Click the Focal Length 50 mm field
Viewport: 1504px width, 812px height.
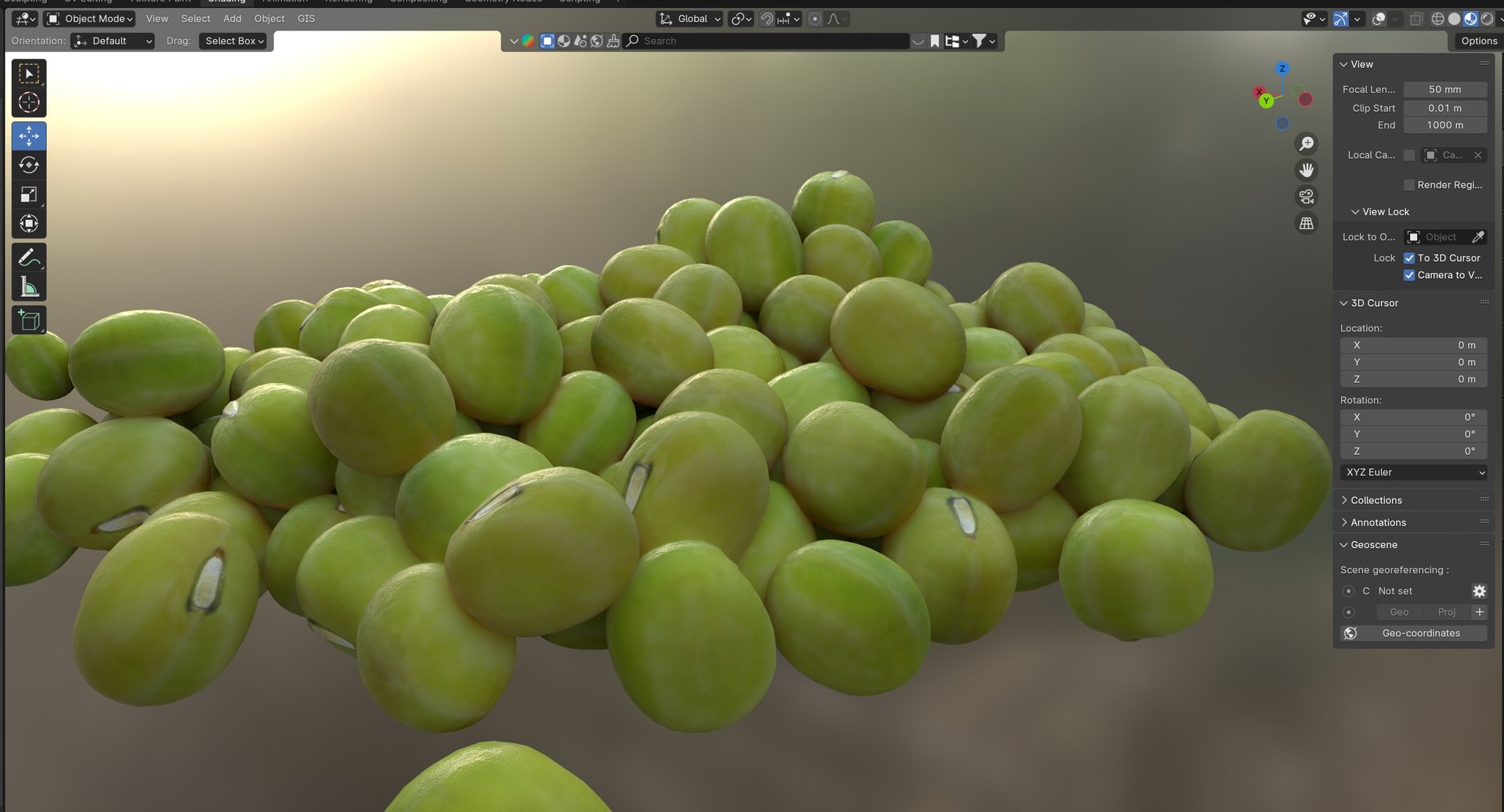point(1445,89)
